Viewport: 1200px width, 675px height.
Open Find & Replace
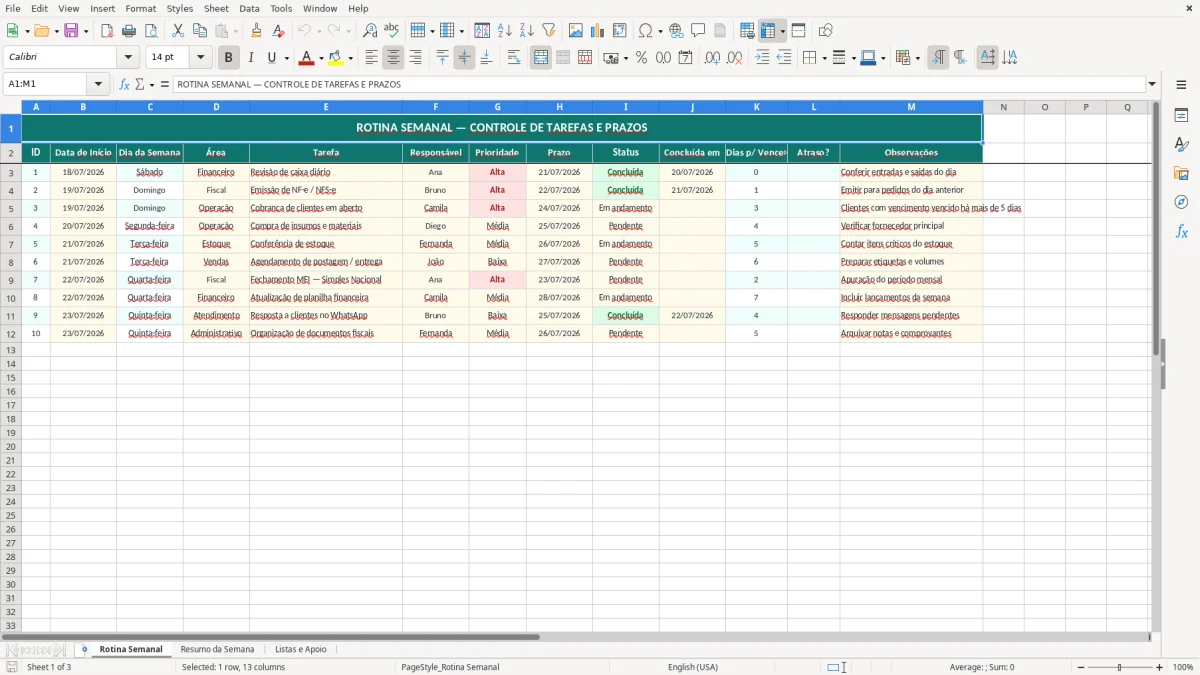click(370, 31)
